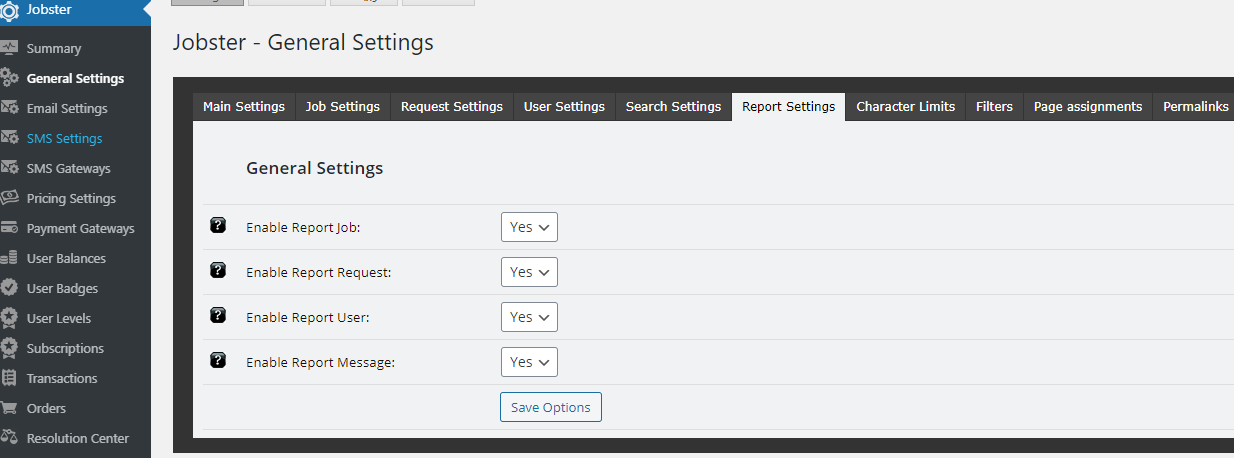Click help icon beside Enable Report Job
The height and width of the screenshot is (458, 1234).
(218, 226)
